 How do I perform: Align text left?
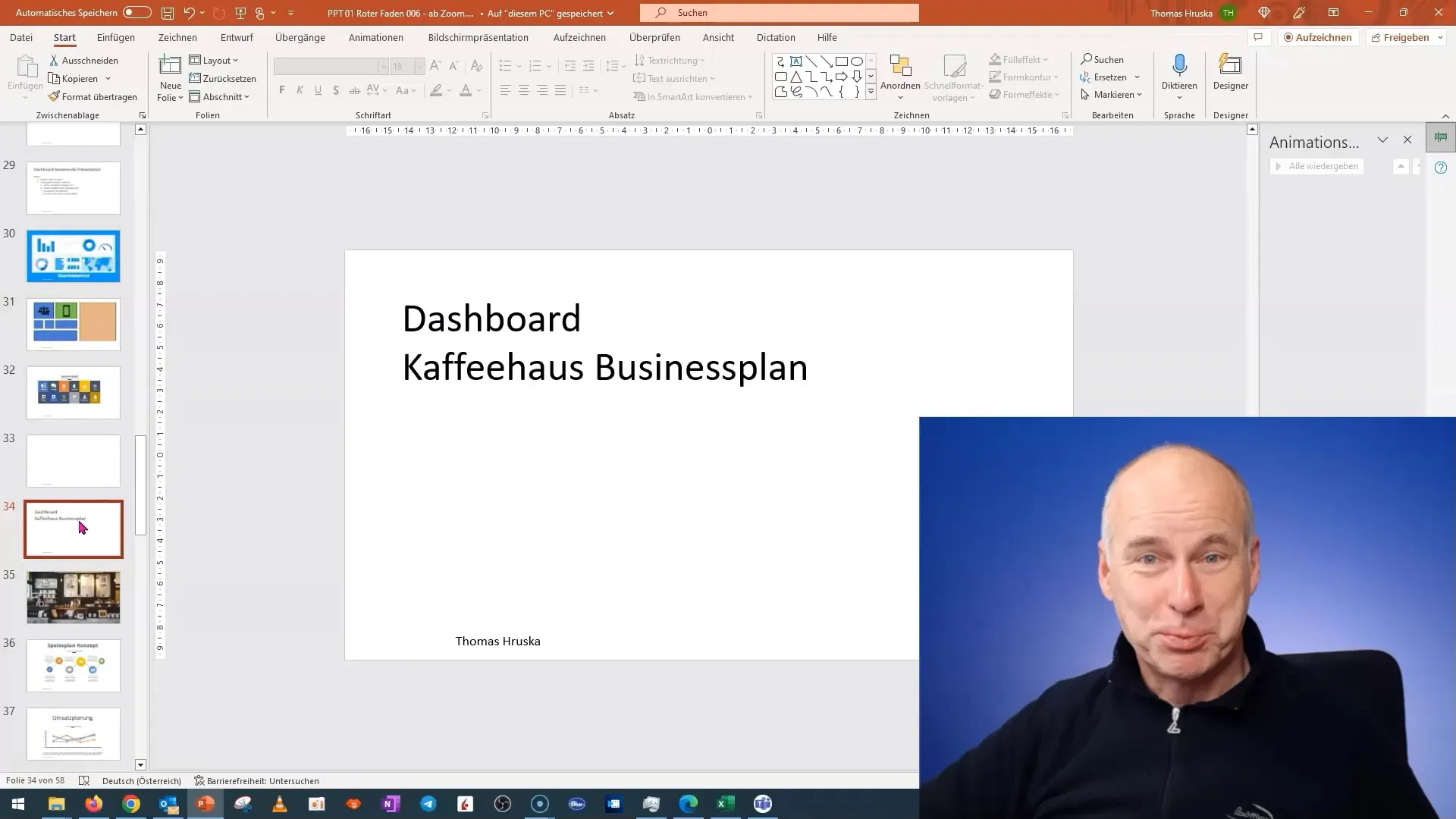[x=505, y=90]
